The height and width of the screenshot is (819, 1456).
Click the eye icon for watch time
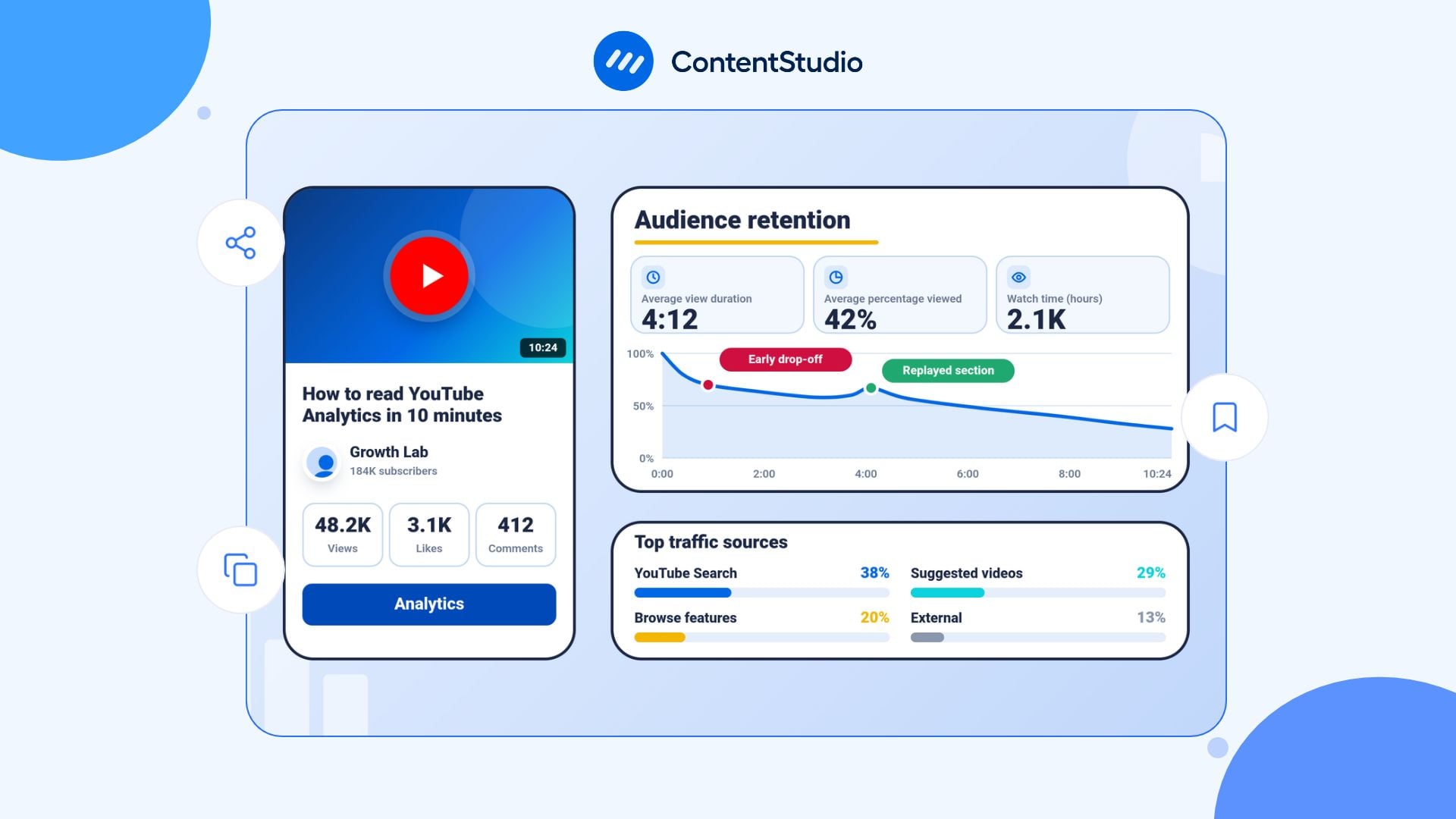coord(1018,278)
